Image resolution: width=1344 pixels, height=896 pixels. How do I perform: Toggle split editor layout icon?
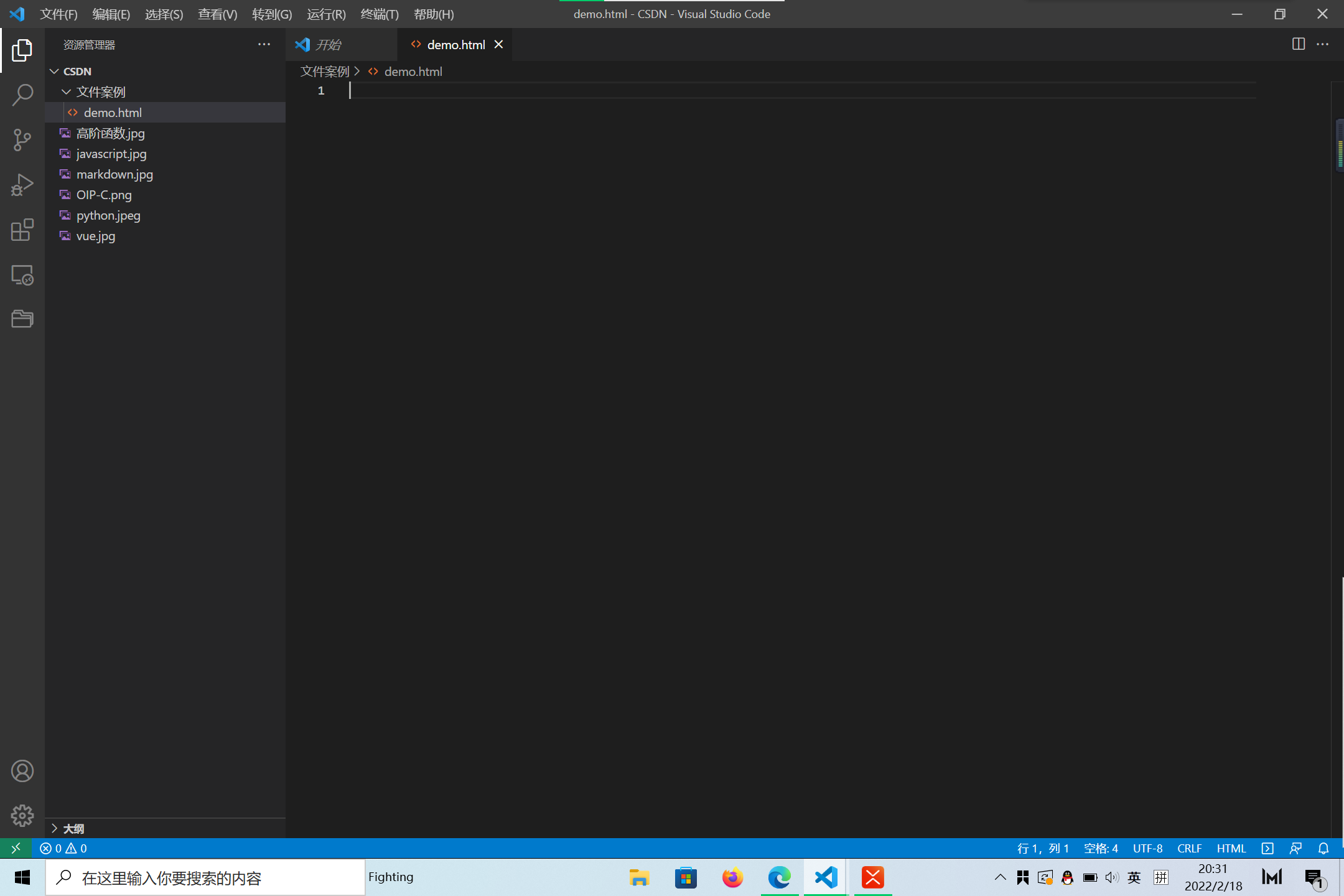click(1298, 44)
